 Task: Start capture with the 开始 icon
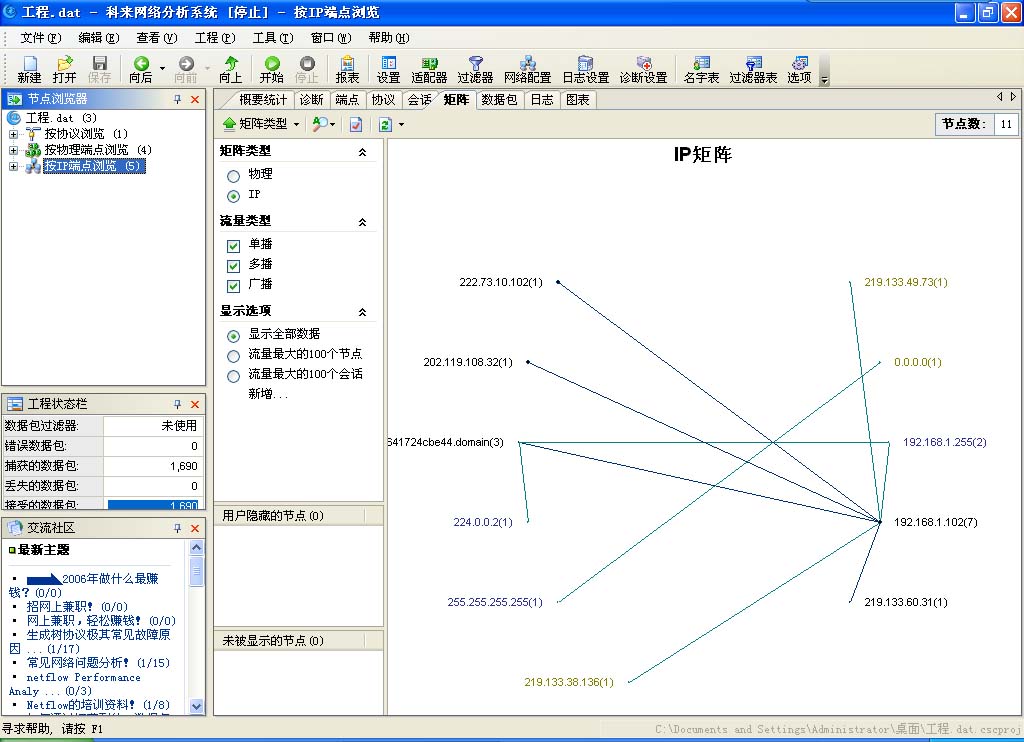(271, 69)
